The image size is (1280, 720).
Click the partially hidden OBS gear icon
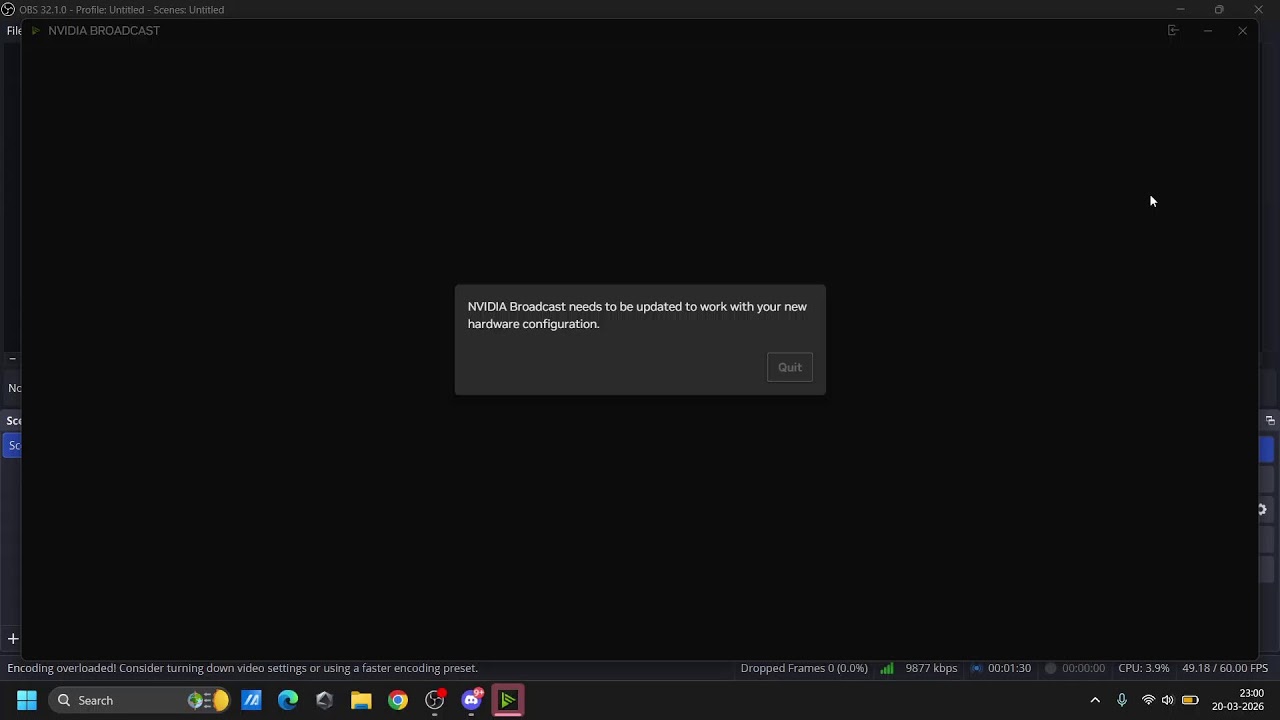point(1262,510)
